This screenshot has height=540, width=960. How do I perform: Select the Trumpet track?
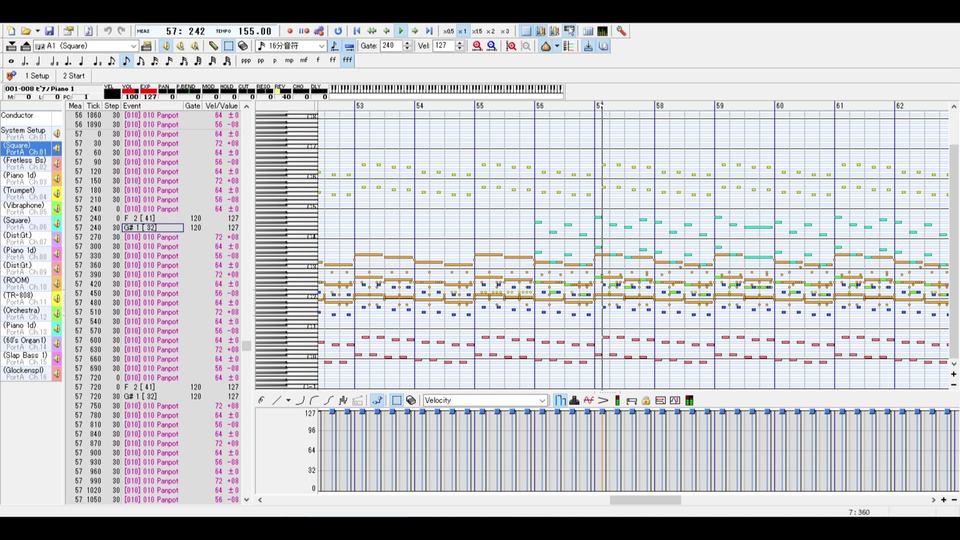click(x=26, y=193)
